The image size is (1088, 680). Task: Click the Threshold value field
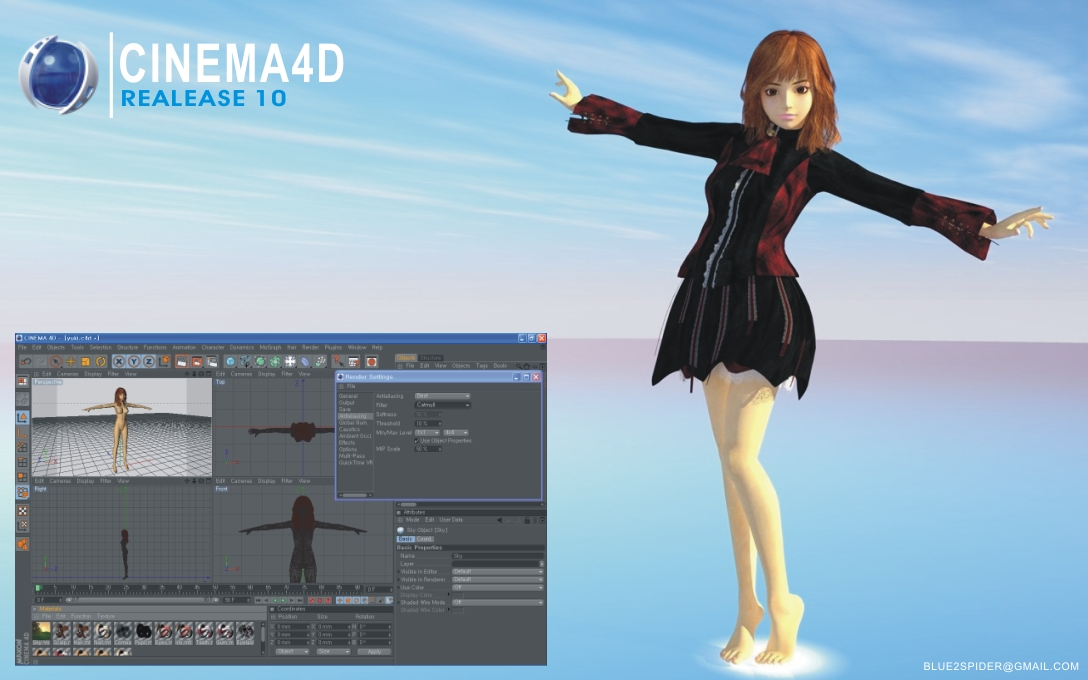pyautogui.click(x=426, y=423)
